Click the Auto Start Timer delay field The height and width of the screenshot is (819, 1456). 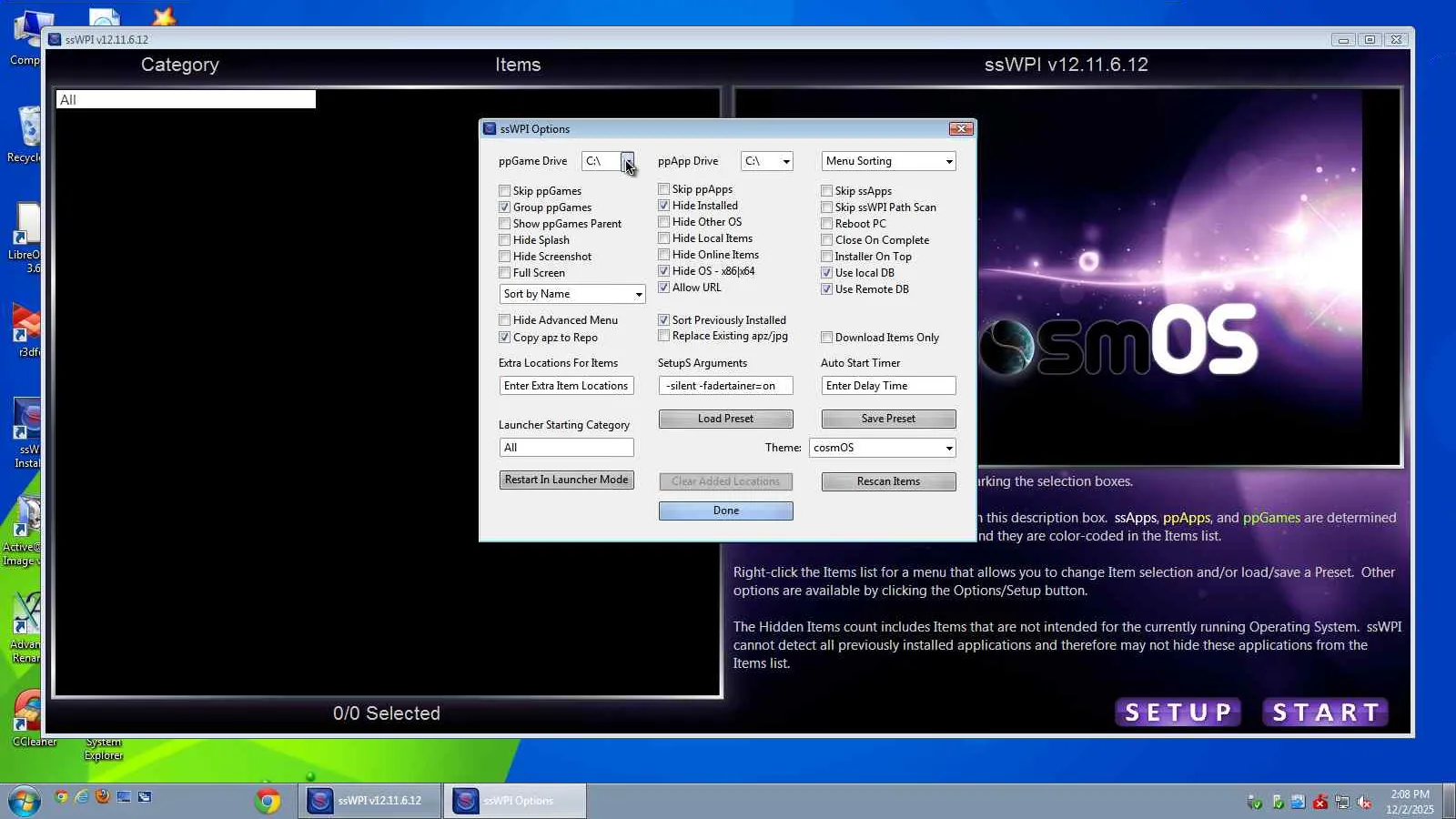coord(888,386)
